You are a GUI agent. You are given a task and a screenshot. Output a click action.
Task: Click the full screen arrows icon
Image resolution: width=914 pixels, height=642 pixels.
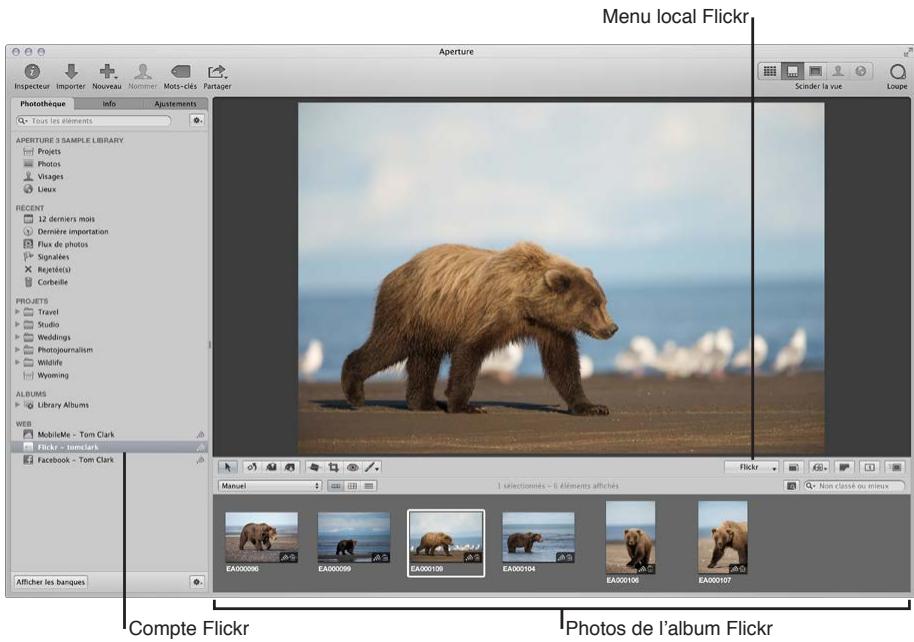coord(908,52)
